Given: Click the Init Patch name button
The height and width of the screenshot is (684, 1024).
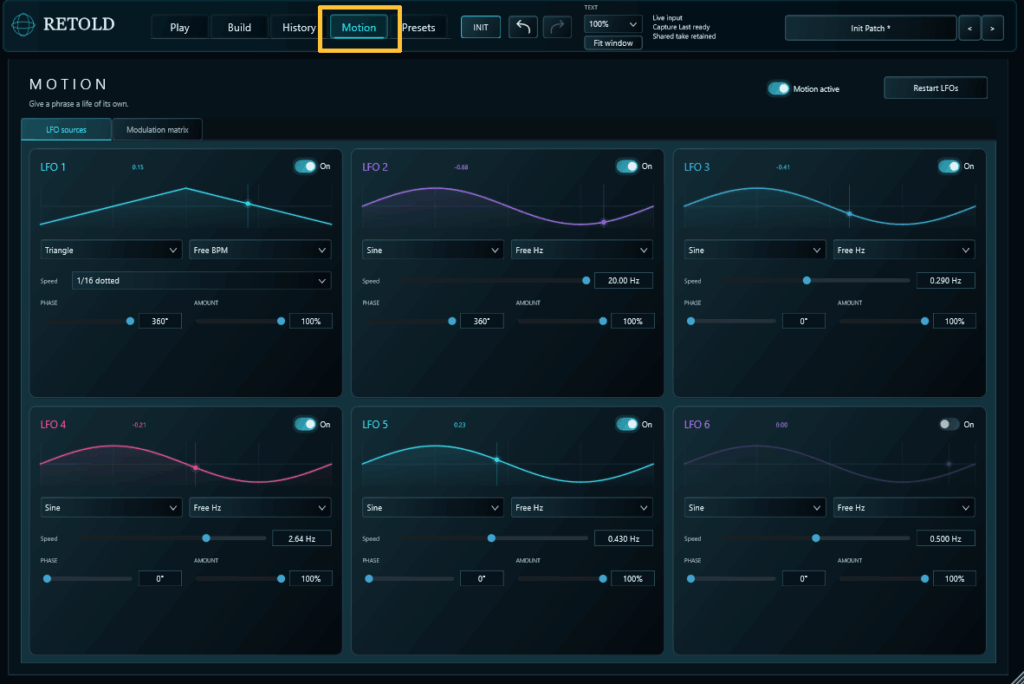Looking at the screenshot, I should 871,28.
